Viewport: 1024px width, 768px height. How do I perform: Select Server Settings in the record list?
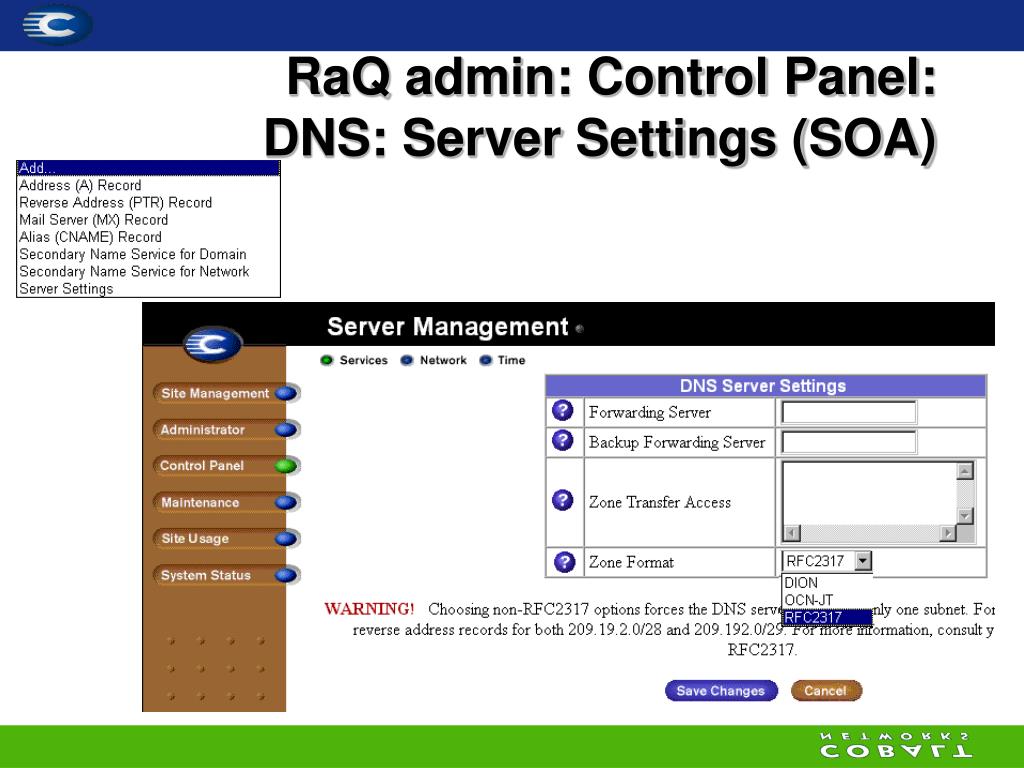[148, 289]
